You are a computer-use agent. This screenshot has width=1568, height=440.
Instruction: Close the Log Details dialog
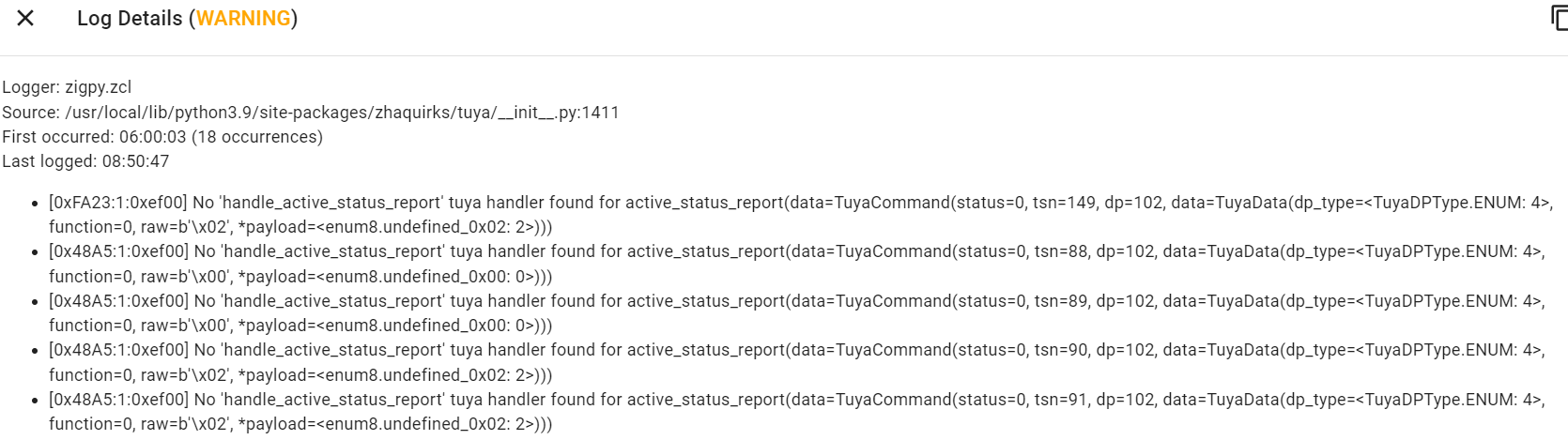tap(25, 18)
